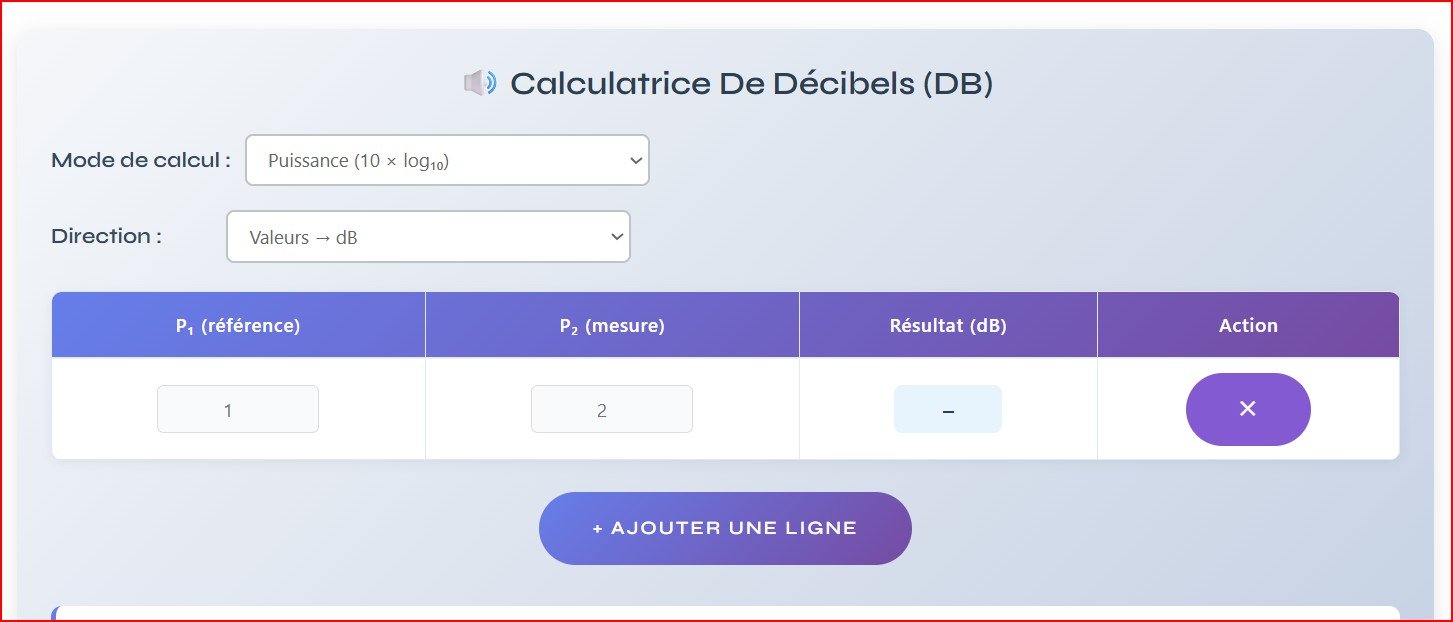Click the Calculatrice De Décibels (DB) title
This screenshot has width=1453, height=622.
tap(750, 83)
